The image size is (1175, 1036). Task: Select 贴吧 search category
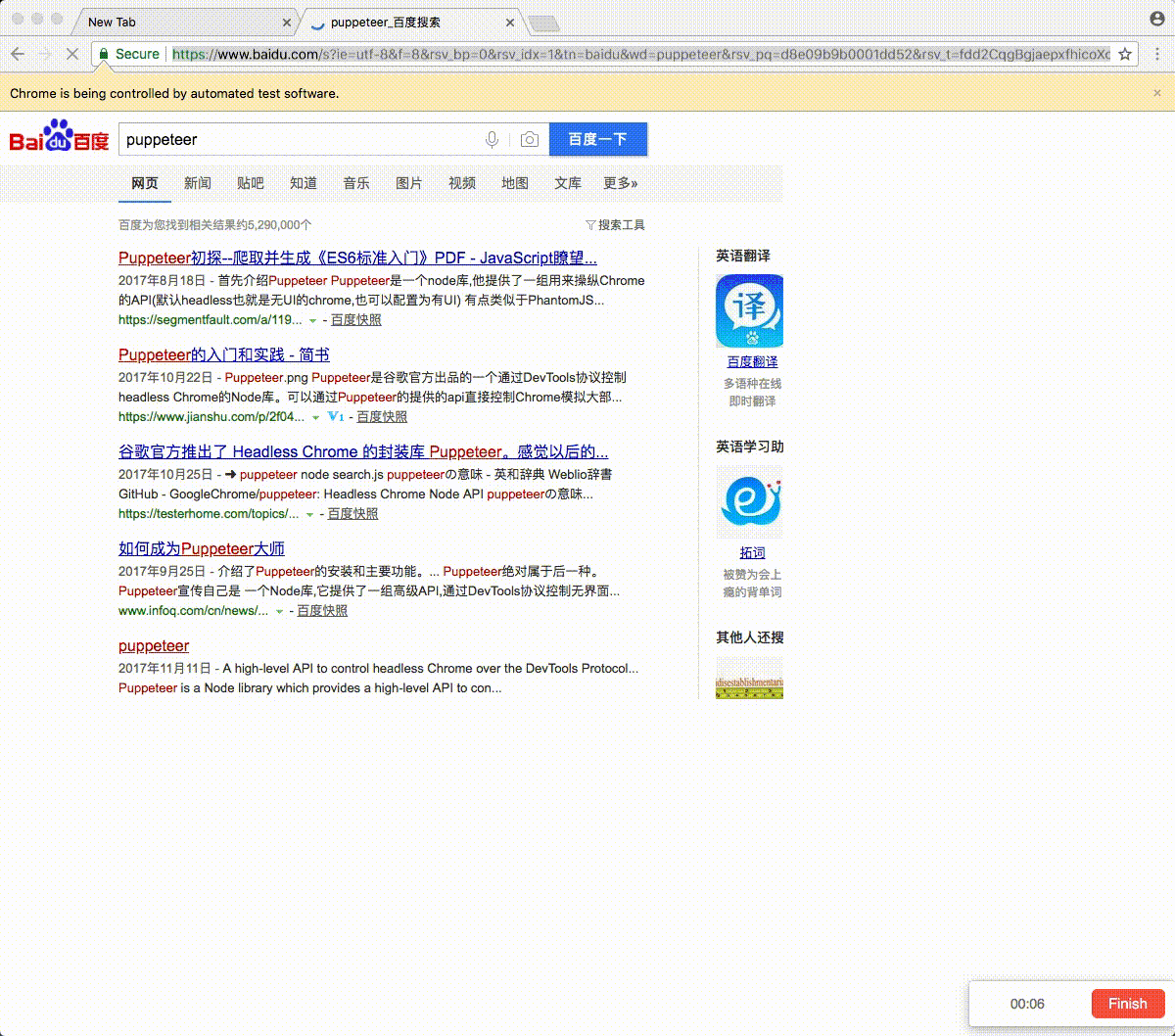click(x=251, y=183)
